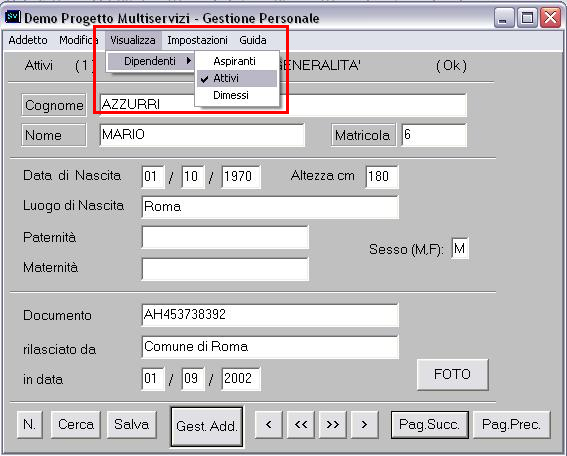Click the empty Maternità field
The image size is (567, 456).
225,269
